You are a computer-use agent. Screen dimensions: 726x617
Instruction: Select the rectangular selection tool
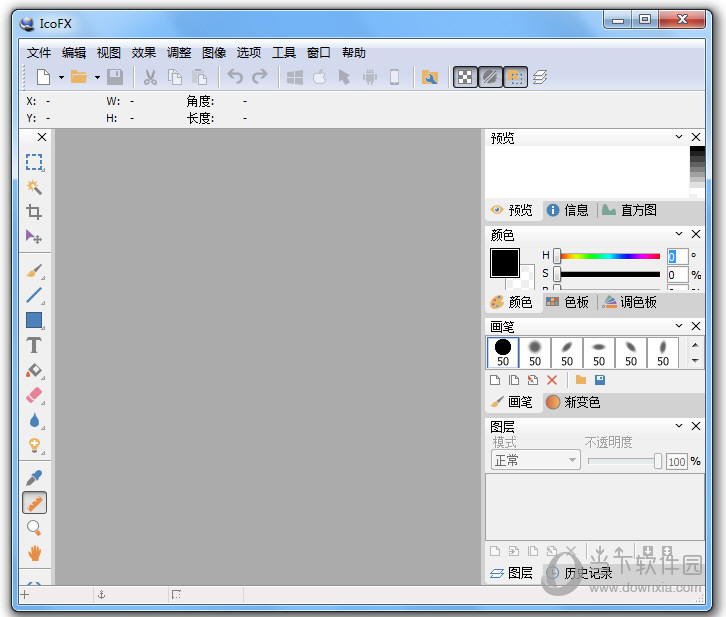click(34, 162)
